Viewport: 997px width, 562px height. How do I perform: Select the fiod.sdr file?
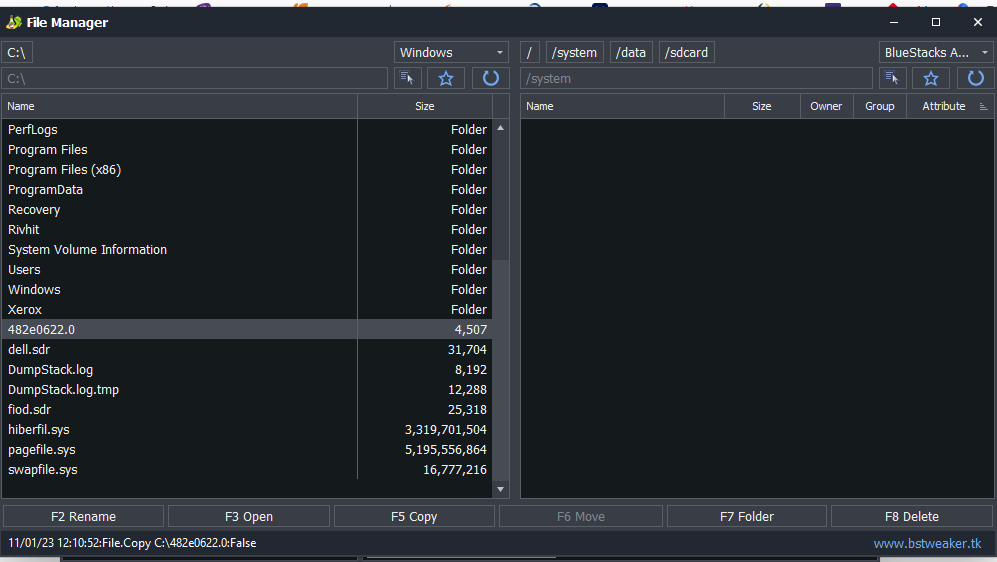coord(247,409)
